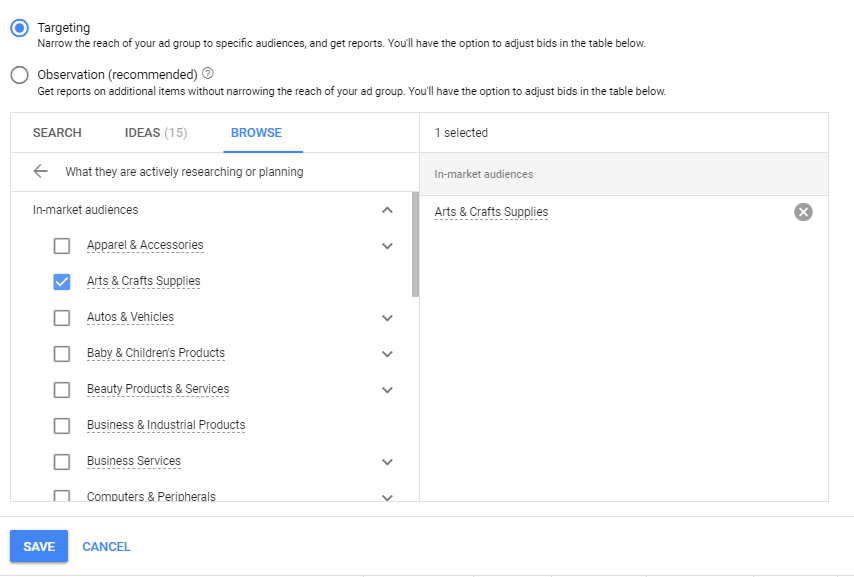Click the Save button
This screenshot has height=577, width=854.
(39, 546)
